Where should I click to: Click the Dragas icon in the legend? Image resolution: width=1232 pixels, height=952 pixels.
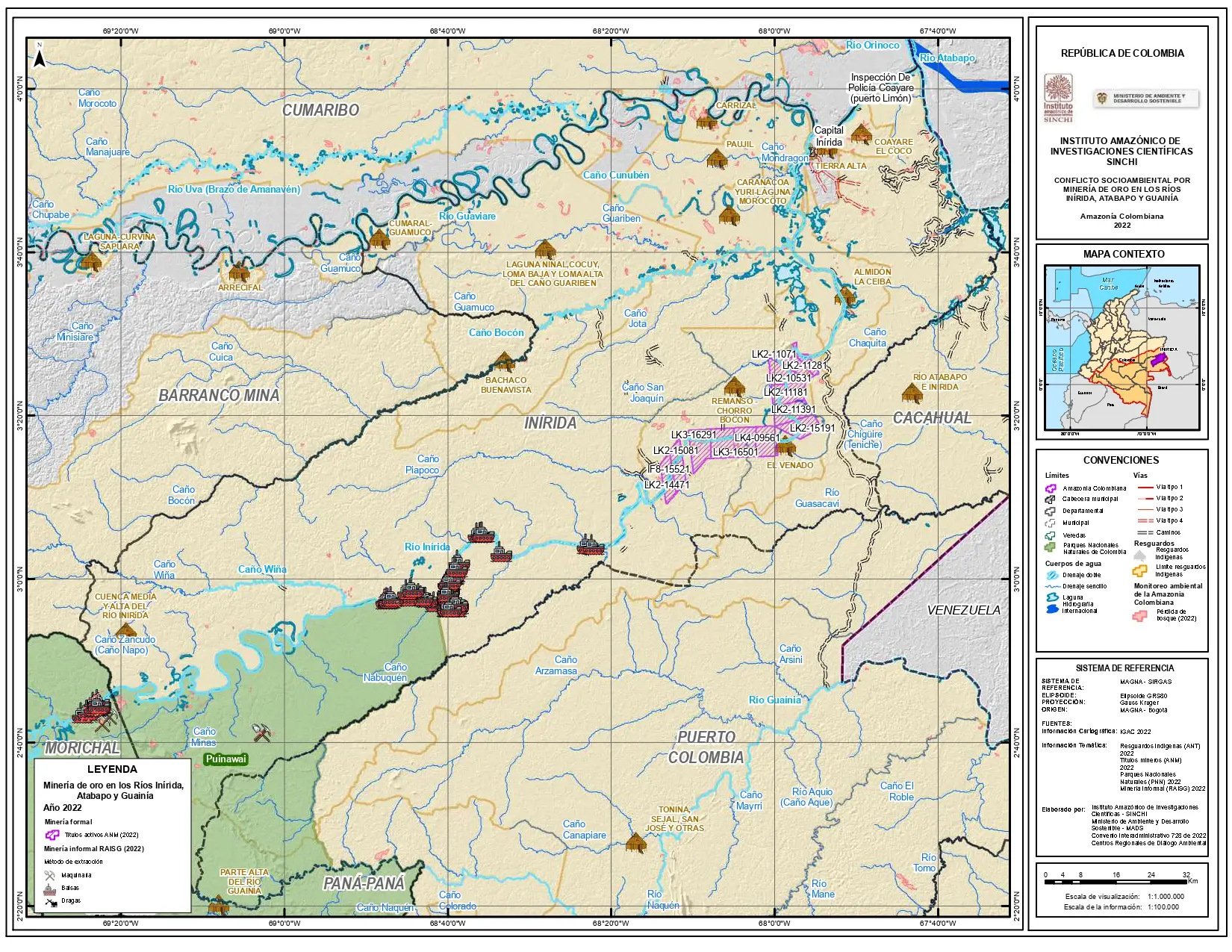(50, 902)
